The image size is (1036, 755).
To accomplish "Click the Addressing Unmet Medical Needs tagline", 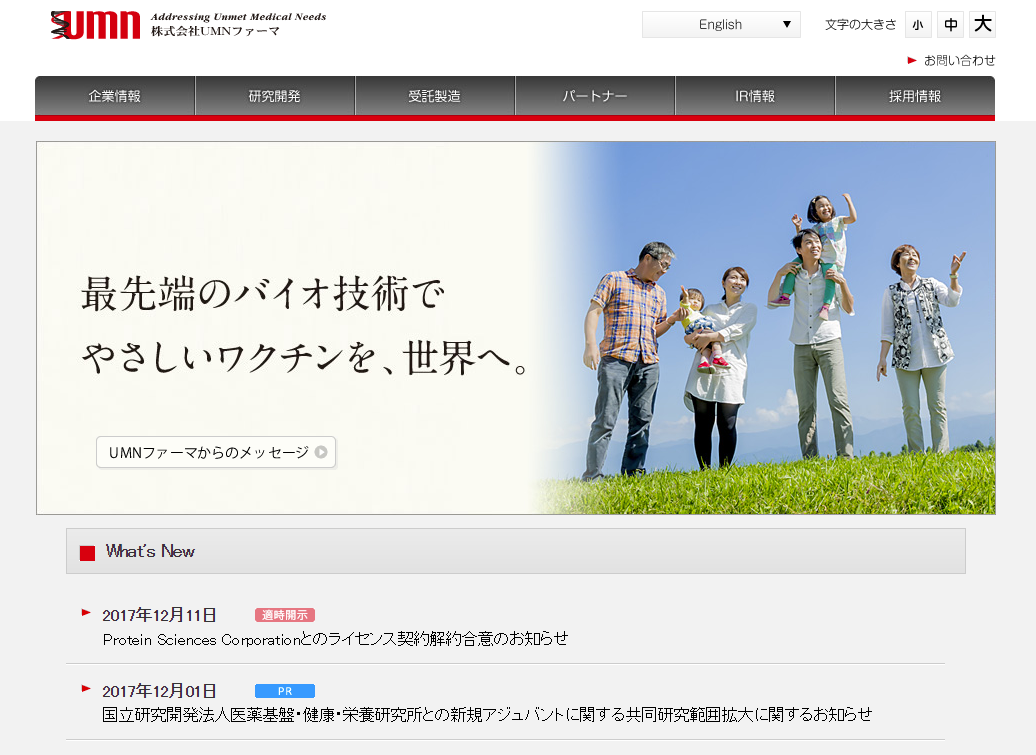I will point(239,17).
